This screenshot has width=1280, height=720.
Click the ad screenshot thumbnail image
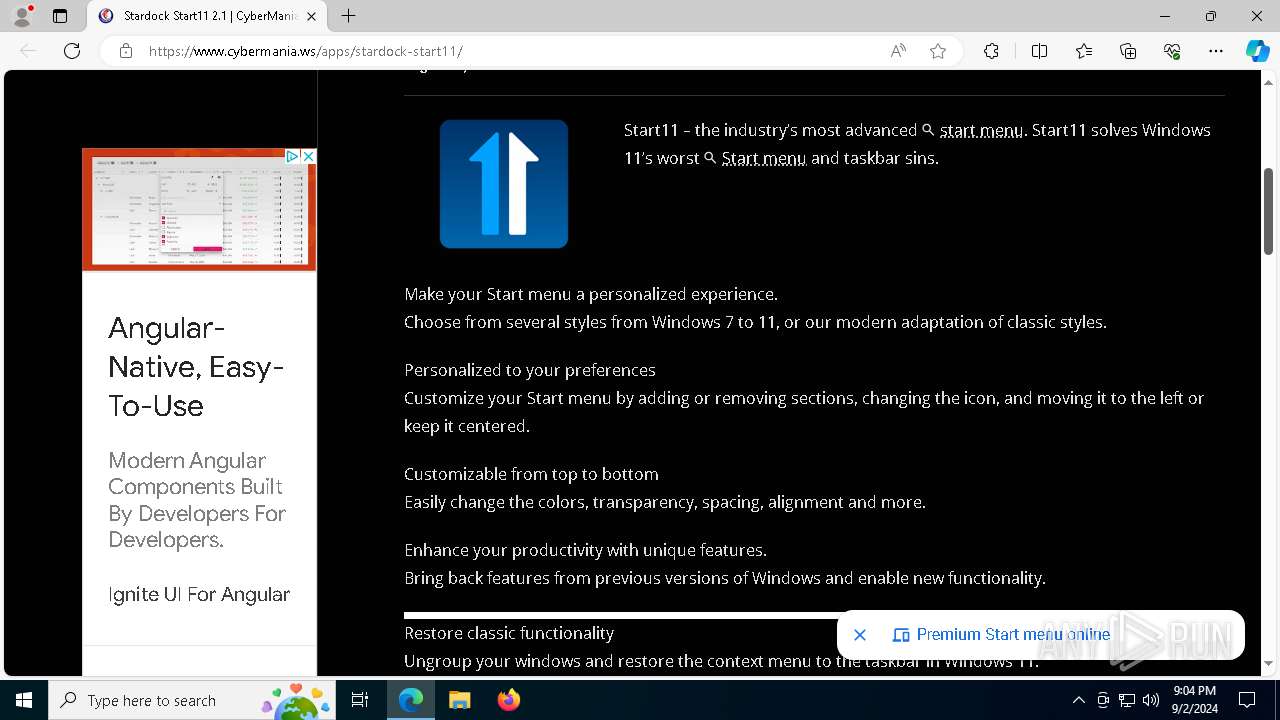tap(199, 210)
